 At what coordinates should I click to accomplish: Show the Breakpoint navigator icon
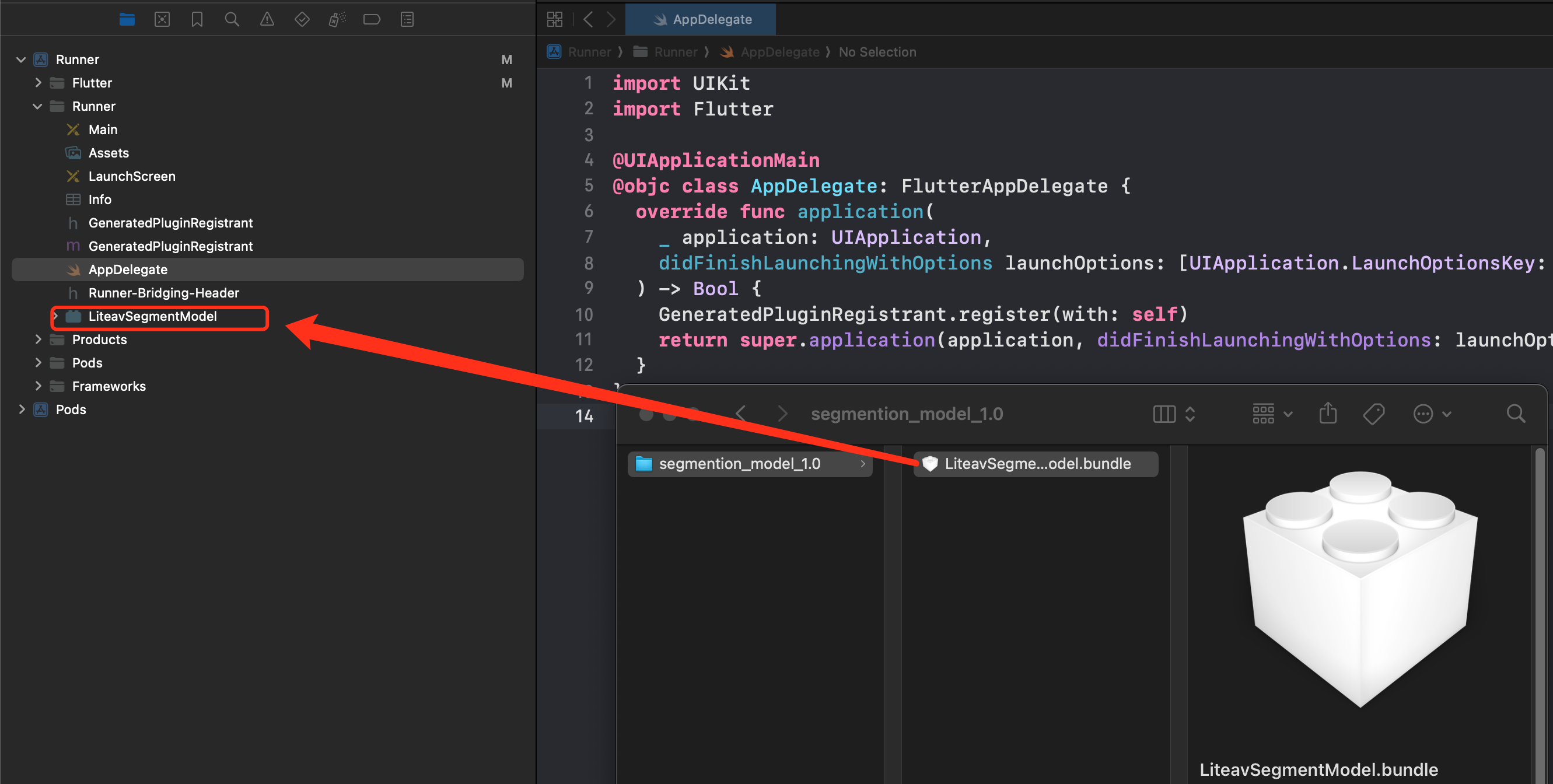372,19
